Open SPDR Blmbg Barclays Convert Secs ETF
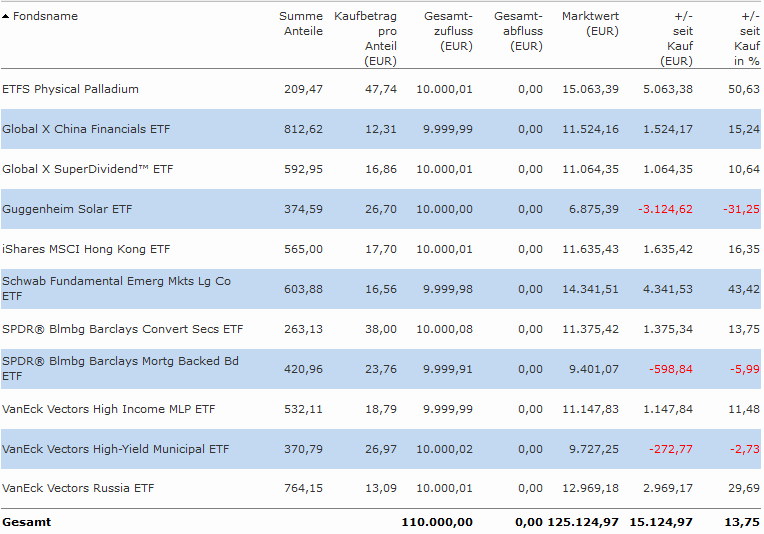The width and height of the screenshot is (764, 534). [122, 329]
